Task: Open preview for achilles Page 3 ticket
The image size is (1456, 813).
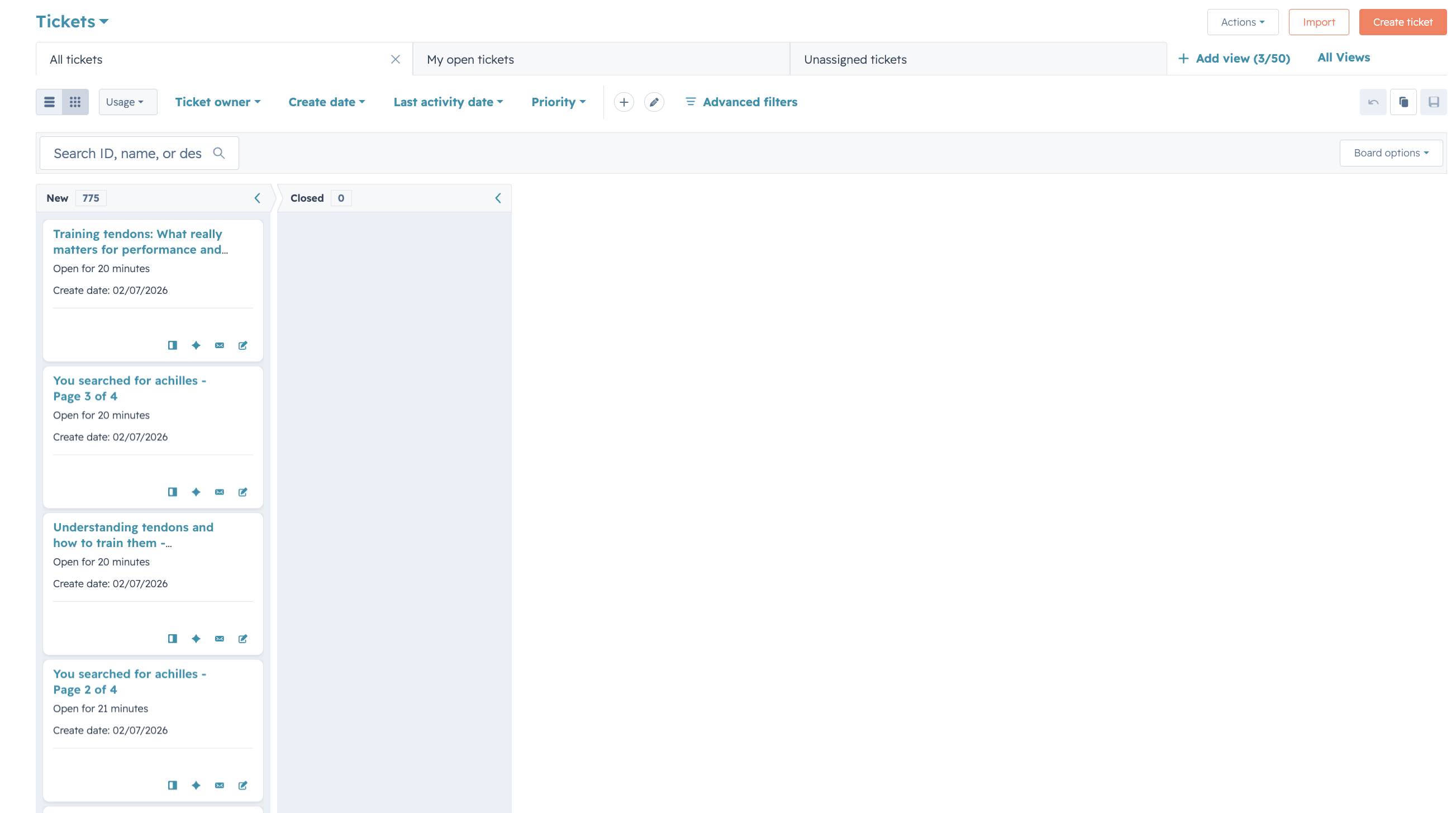Action: pos(173,492)
